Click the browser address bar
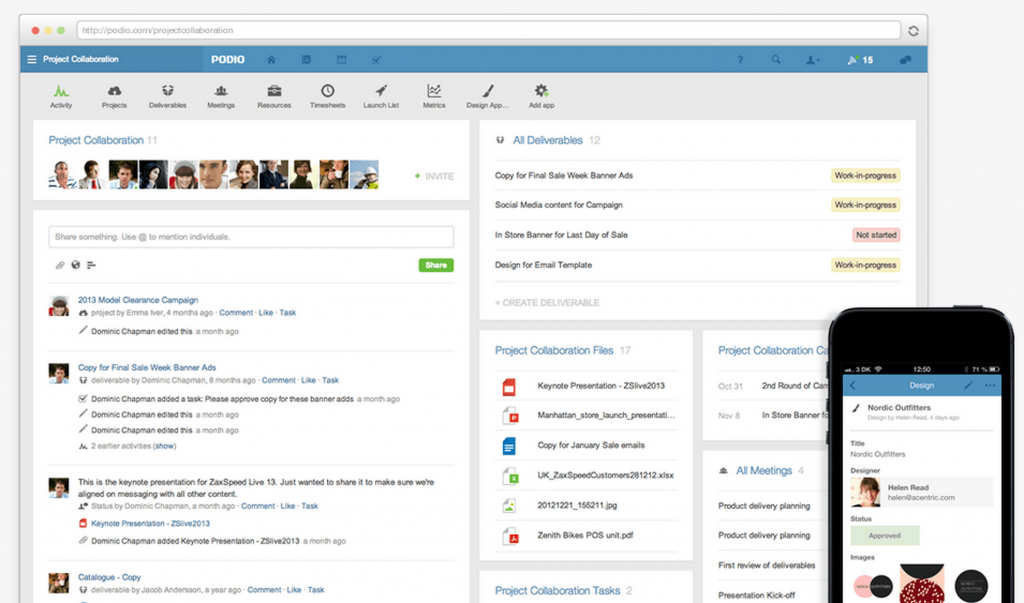This screenshot has width=1024, height=603. [x=488, y=30]
